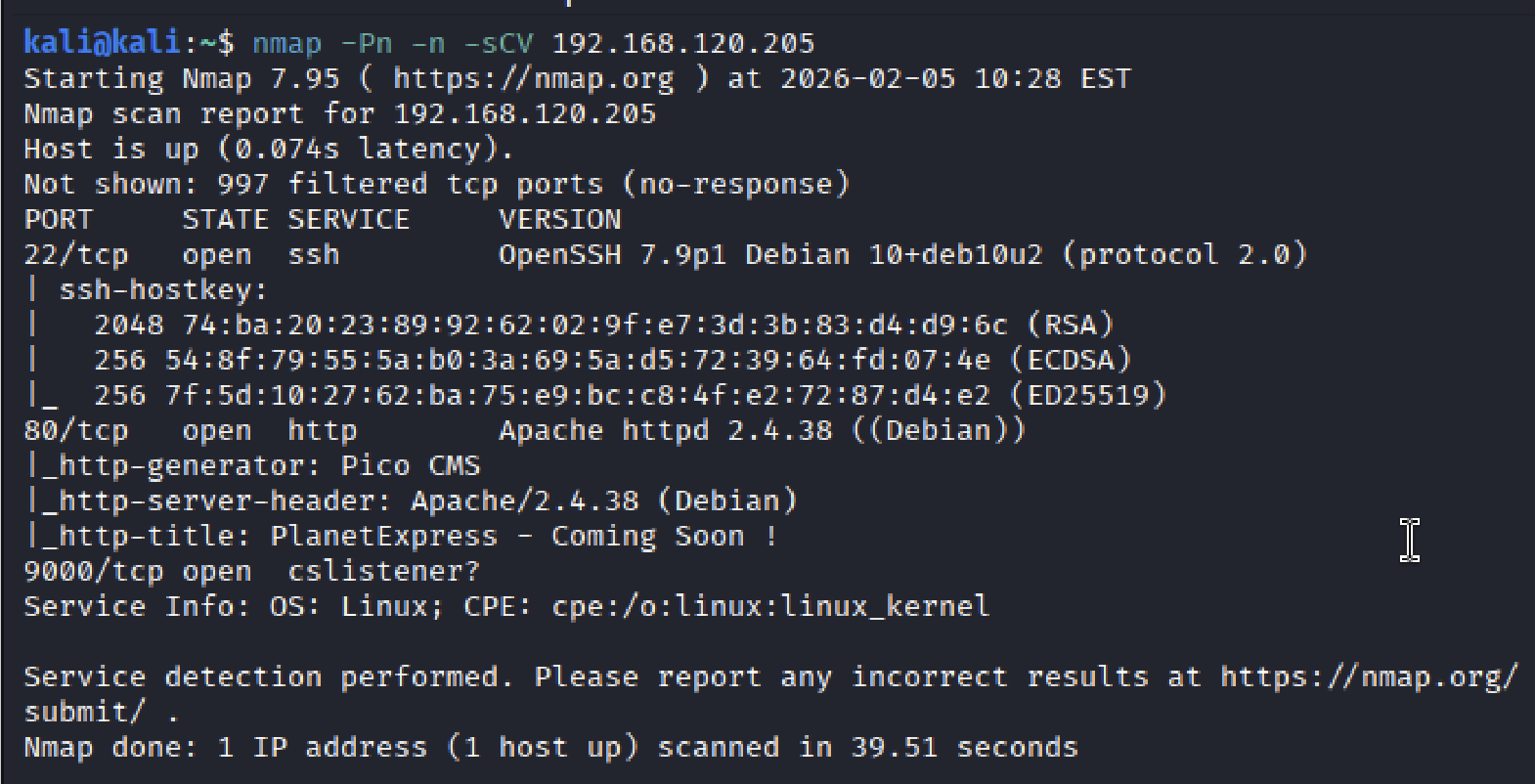Select the 9000/tcp port entry
Screen dimensions: 1535x784
(x=84, y=572)
